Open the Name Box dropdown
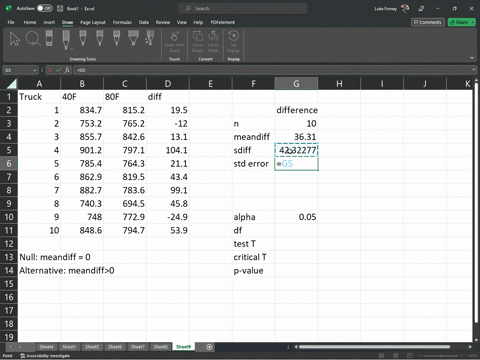The image size is (480, 360). [x=34, y=70]
